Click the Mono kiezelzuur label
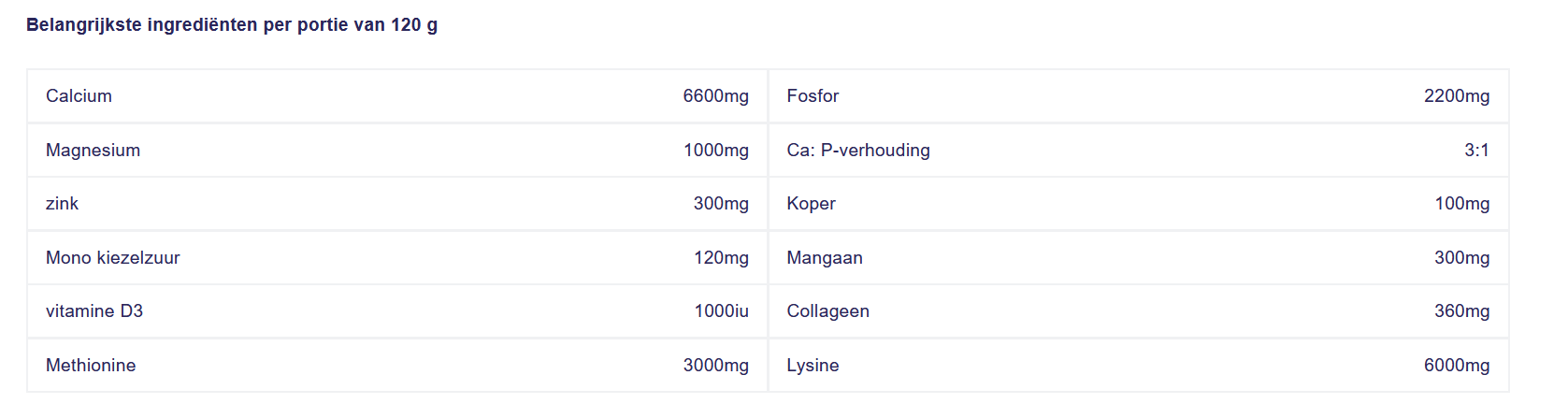Screen dimensions: 1568x404 coord(112,258)
